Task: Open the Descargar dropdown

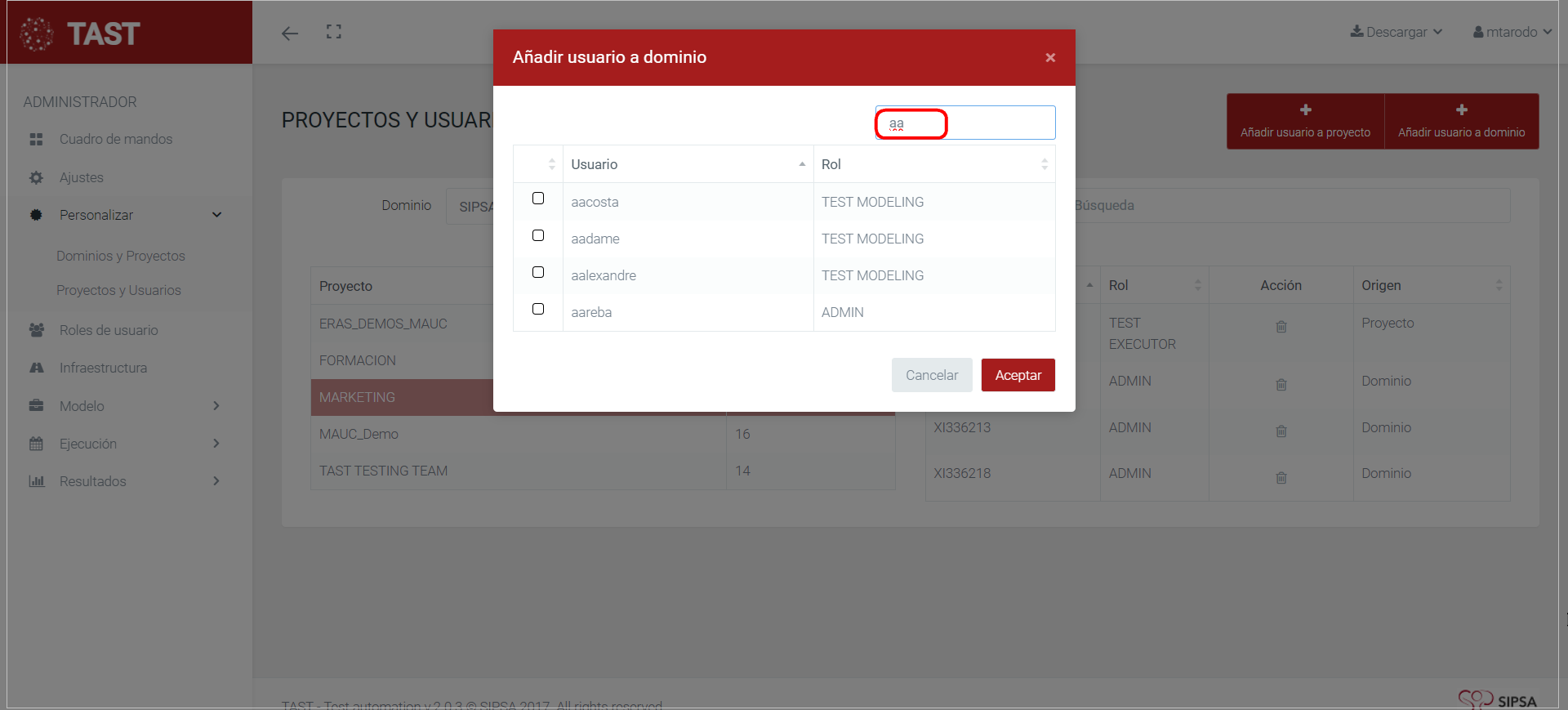Action: click(1396, 32)
